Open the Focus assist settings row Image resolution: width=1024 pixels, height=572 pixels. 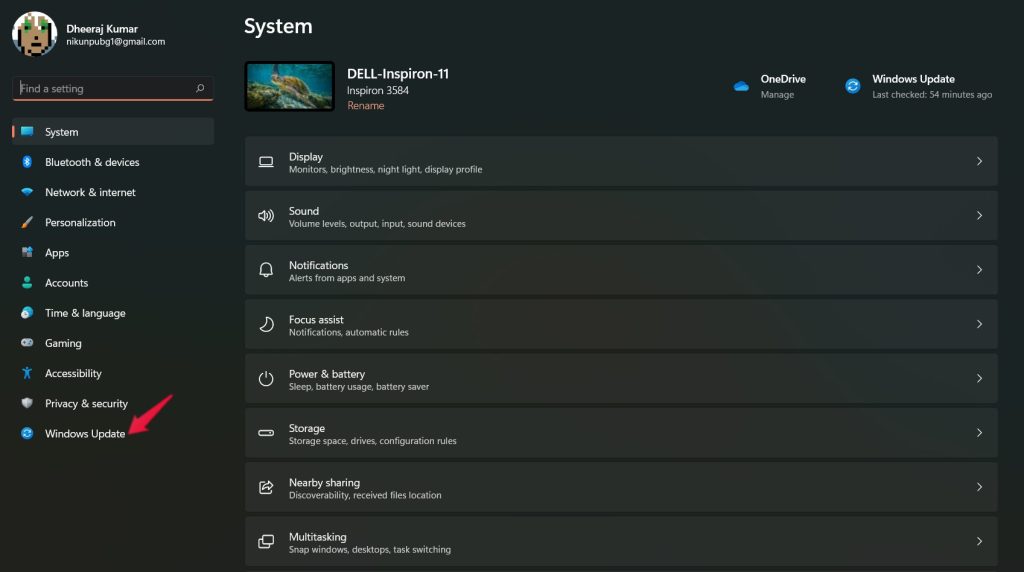pos(620,324)
